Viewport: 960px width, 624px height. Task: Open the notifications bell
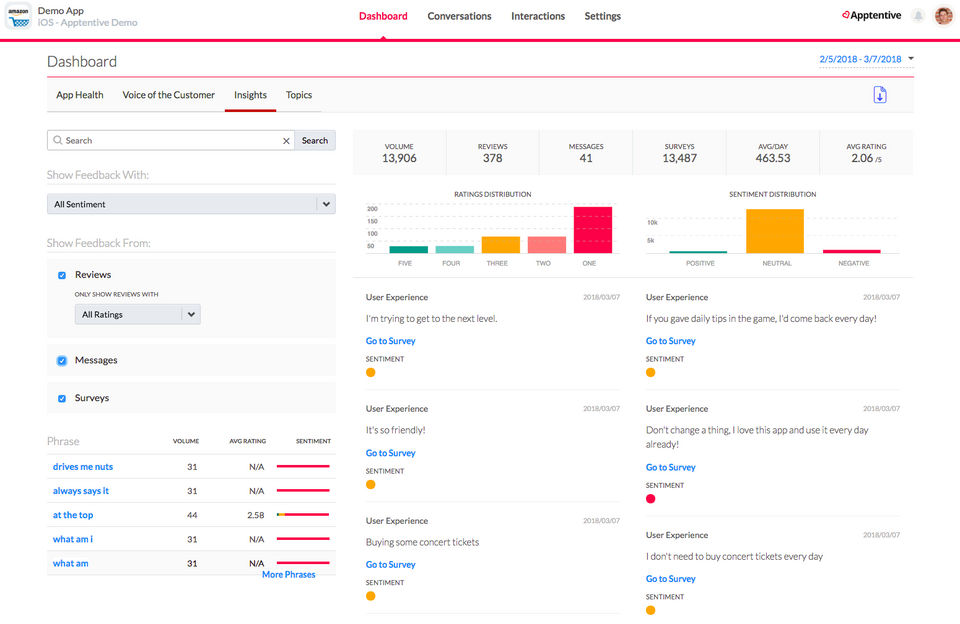918,16
